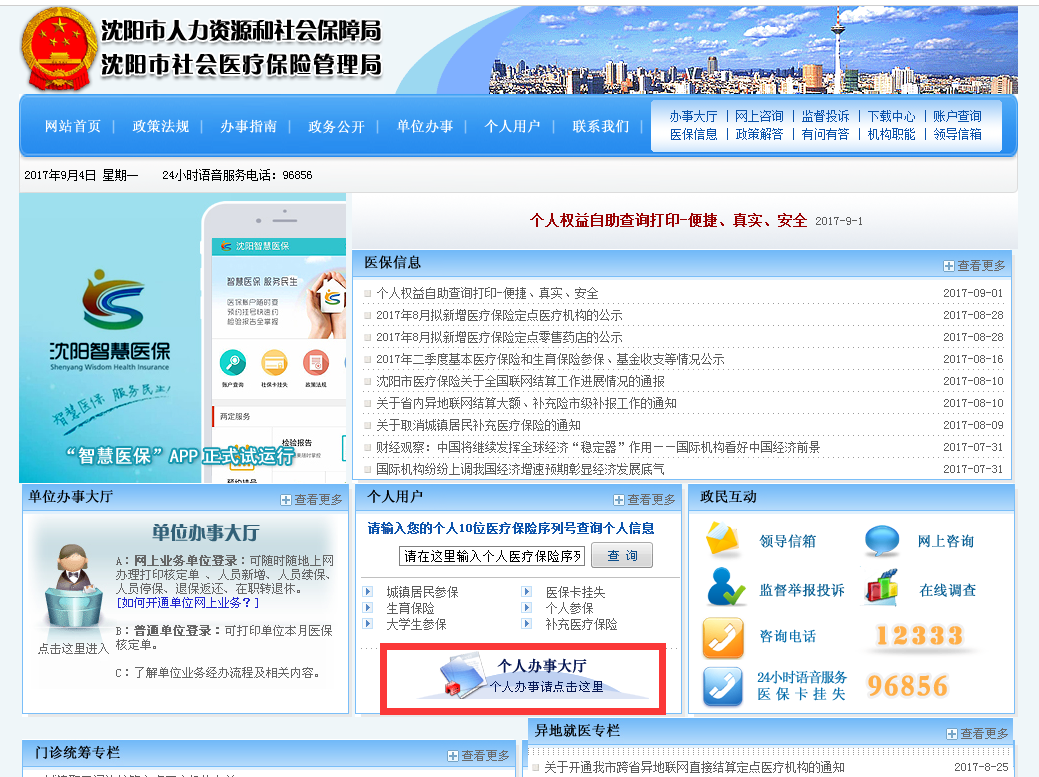Open 办事指南 in the navigation bar

coord(248,126)
